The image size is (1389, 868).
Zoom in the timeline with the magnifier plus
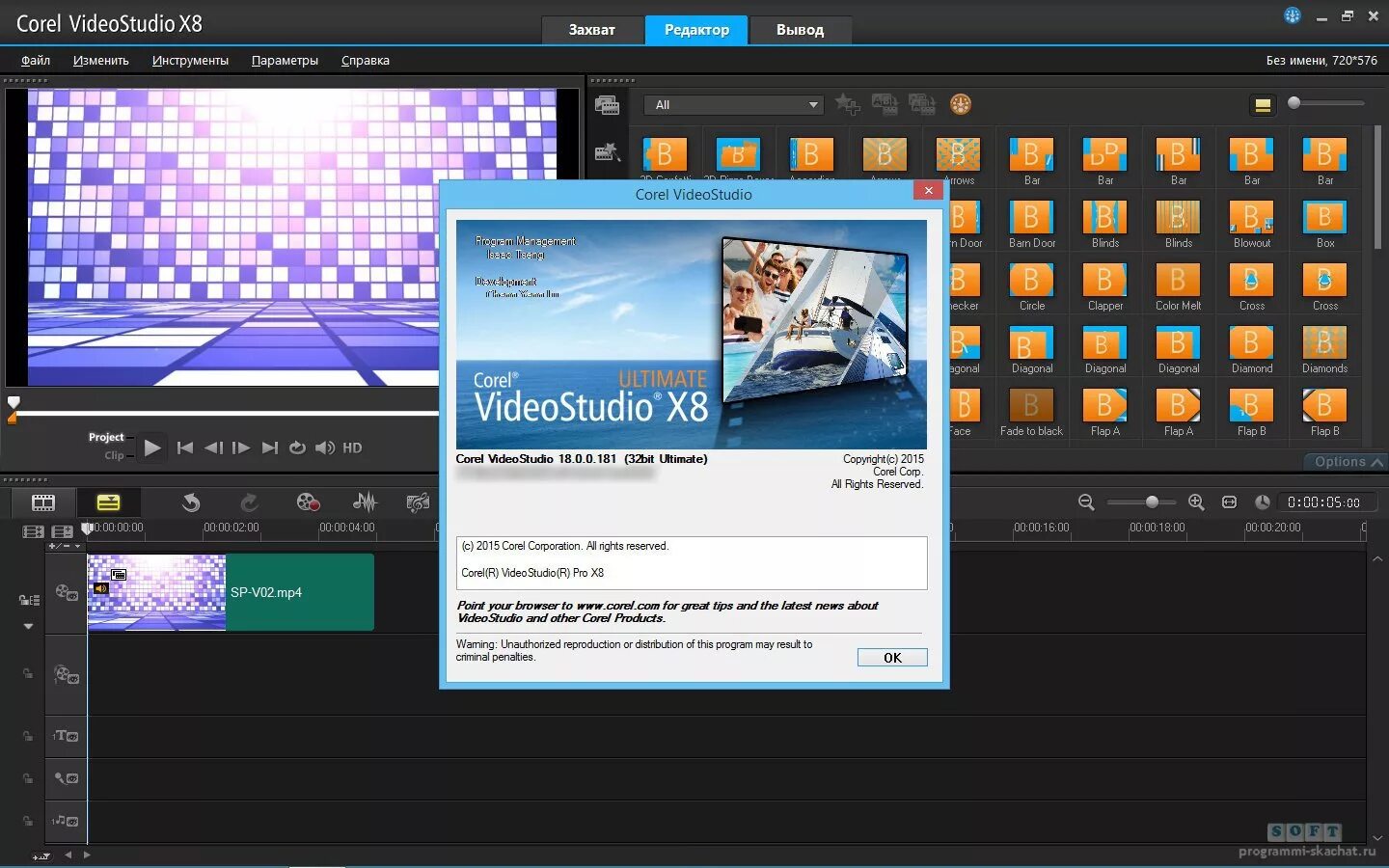coord(1196,502)
